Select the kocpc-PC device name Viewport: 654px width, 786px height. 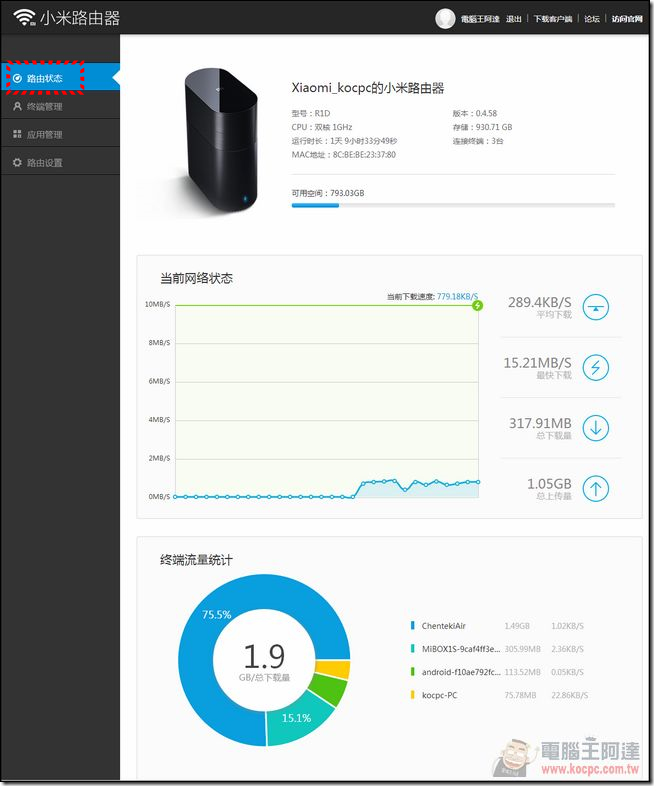pos(440,695)
